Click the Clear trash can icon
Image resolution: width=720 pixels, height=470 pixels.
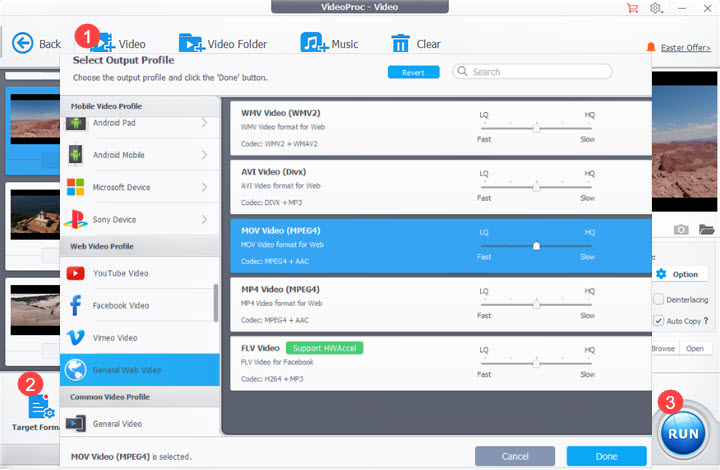[400, 44]
